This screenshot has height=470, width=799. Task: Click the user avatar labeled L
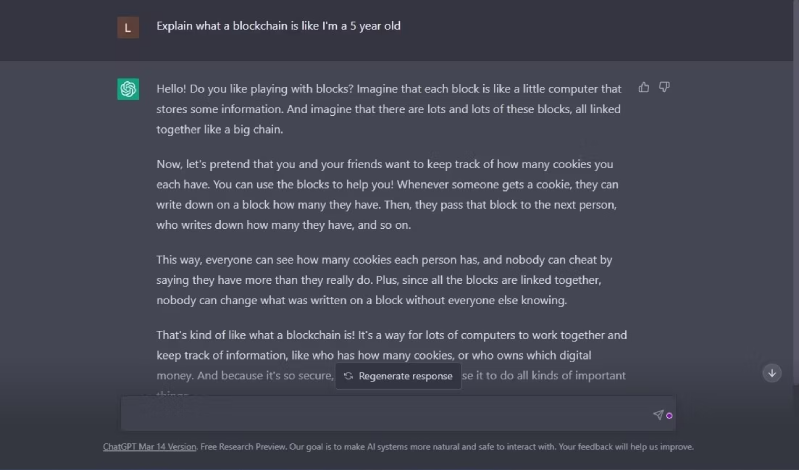128,27
